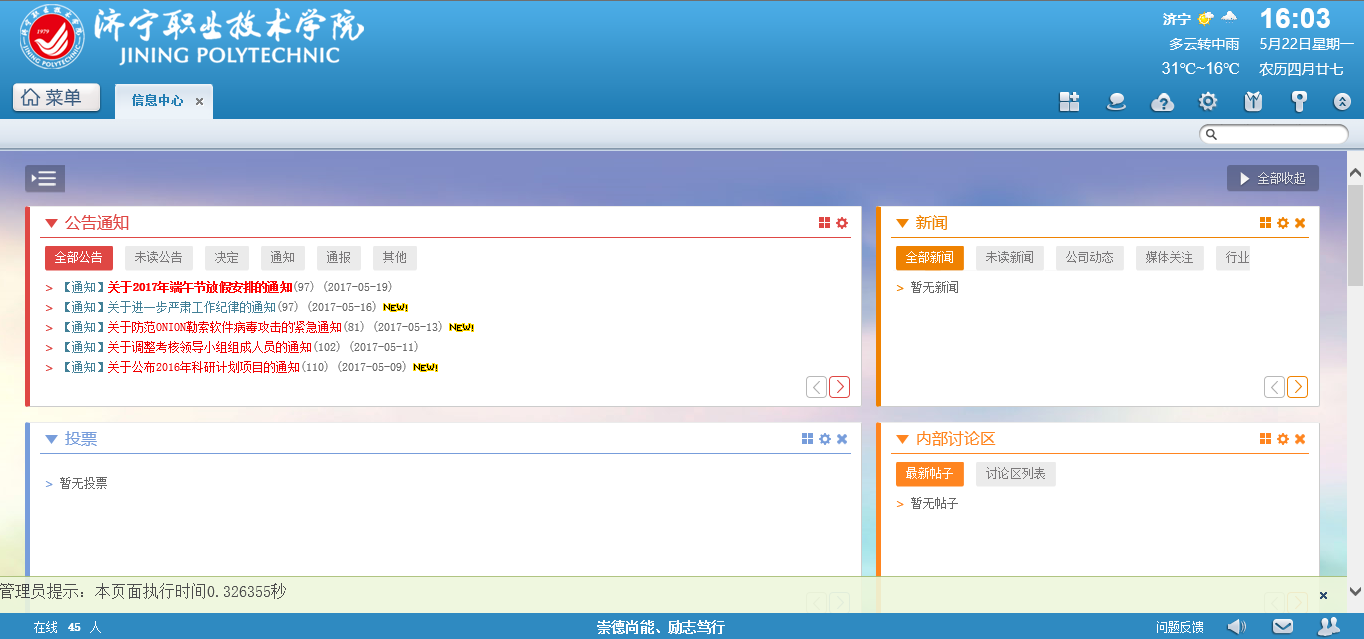
Task: Toggle the sidebar list button above 公告通知
Action: pyautogui.click(x=45, y=178)
